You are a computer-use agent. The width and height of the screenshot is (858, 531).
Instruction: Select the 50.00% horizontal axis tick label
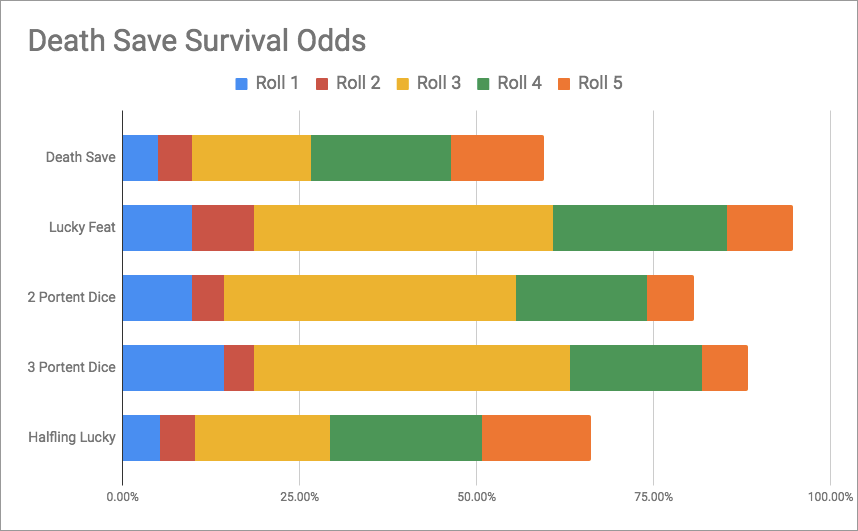[476, 497]
